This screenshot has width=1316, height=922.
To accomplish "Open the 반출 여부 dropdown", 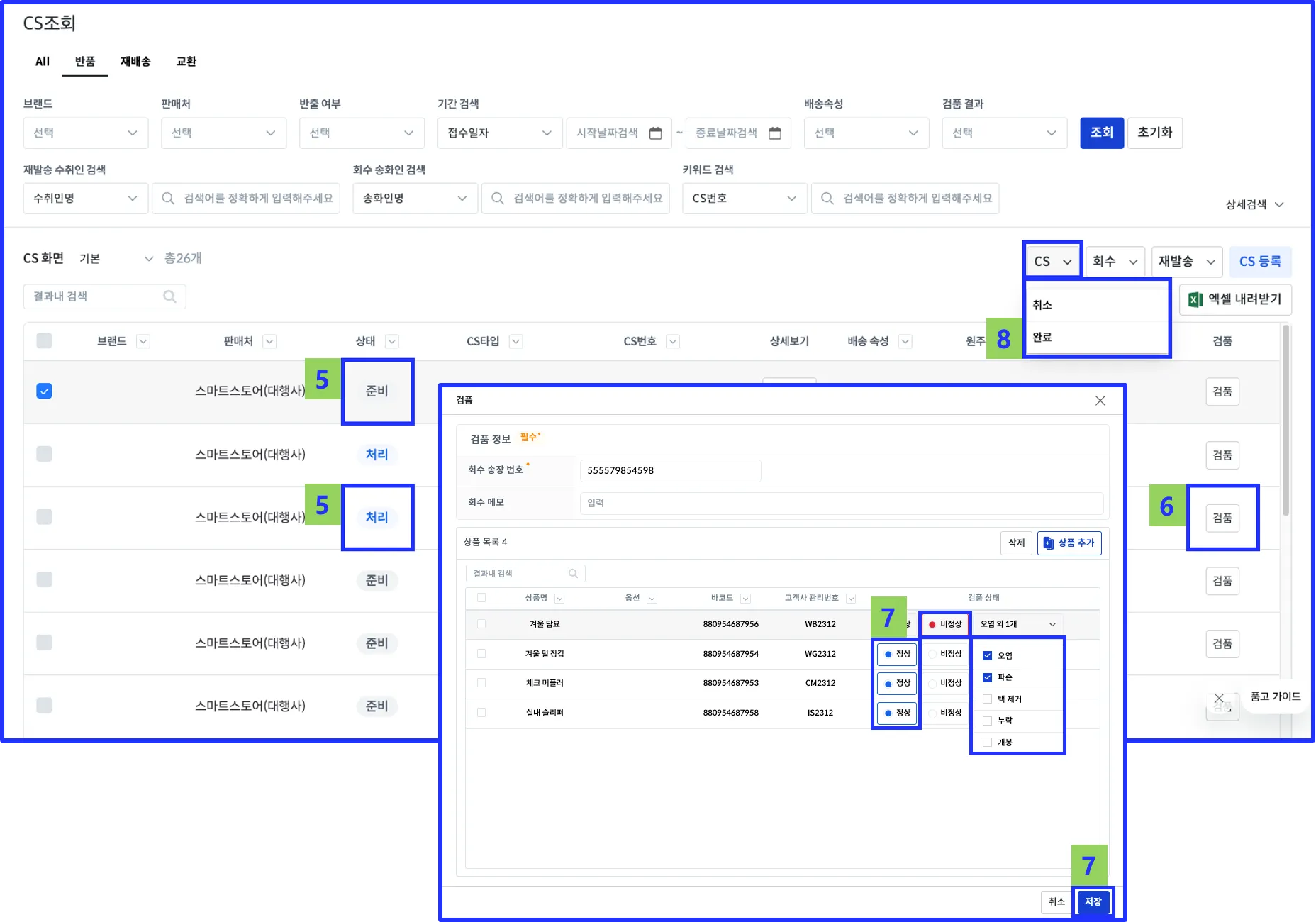I will pyautogui.click(x=362, y=133).
